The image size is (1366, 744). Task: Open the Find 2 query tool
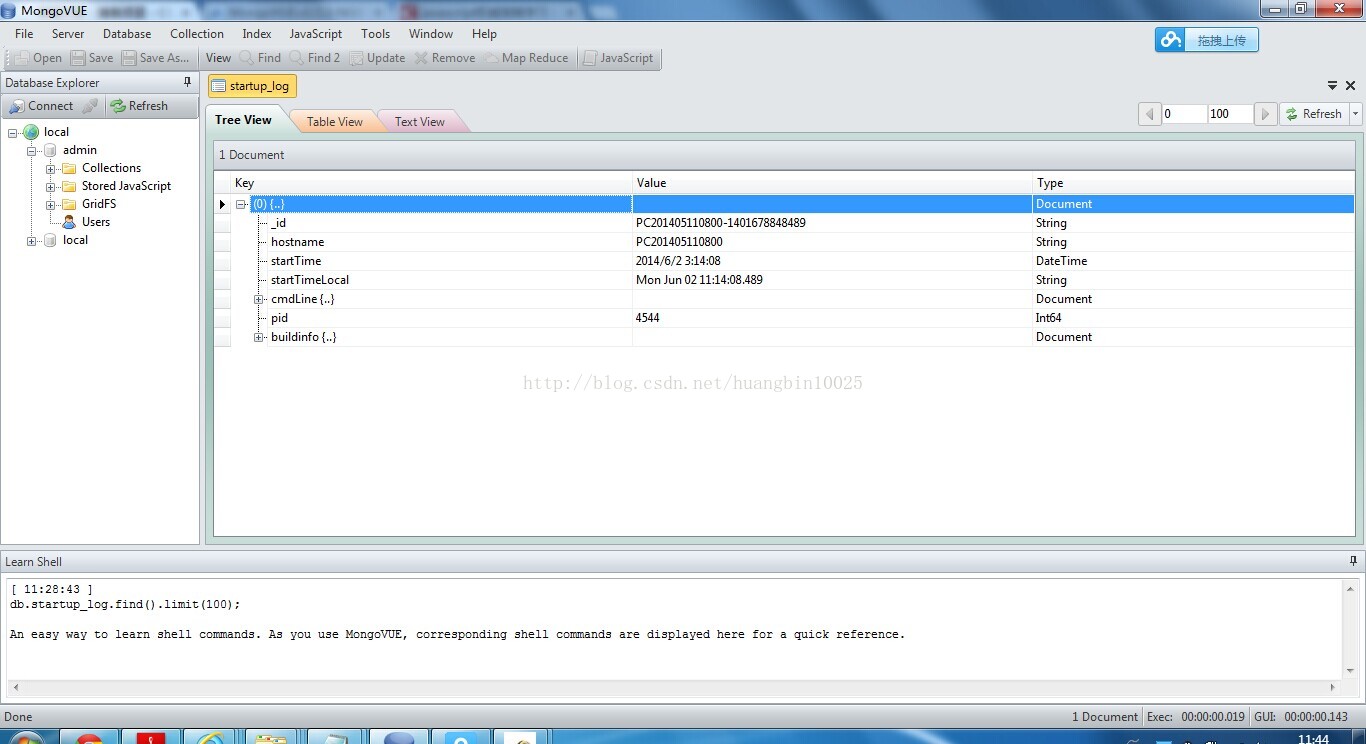[x=314, y=58]
